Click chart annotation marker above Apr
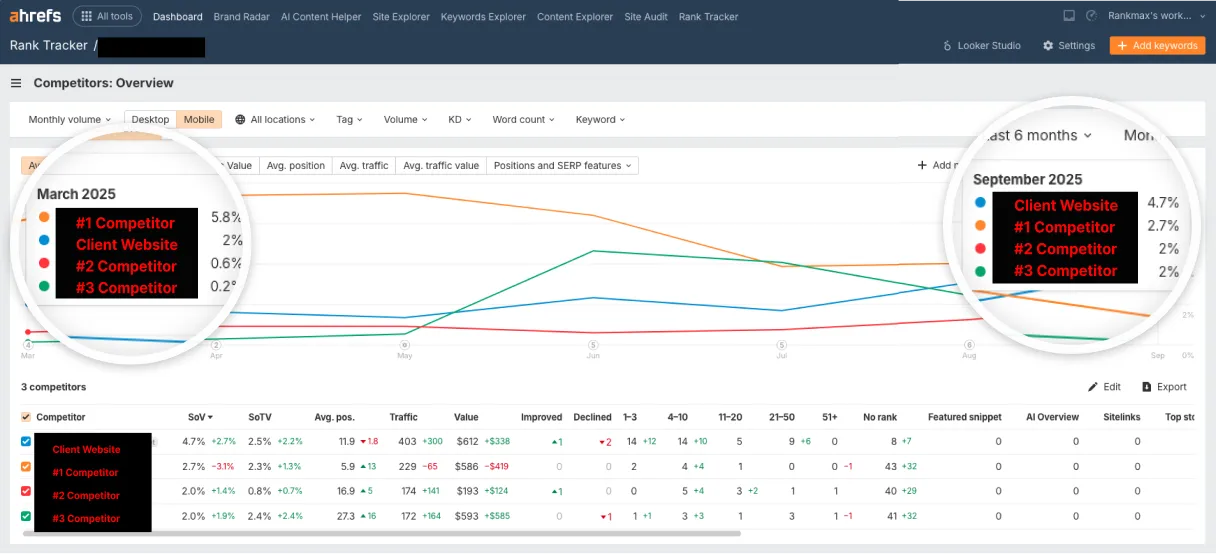This screenshot has width=1216, height=554. click(216, 345)
